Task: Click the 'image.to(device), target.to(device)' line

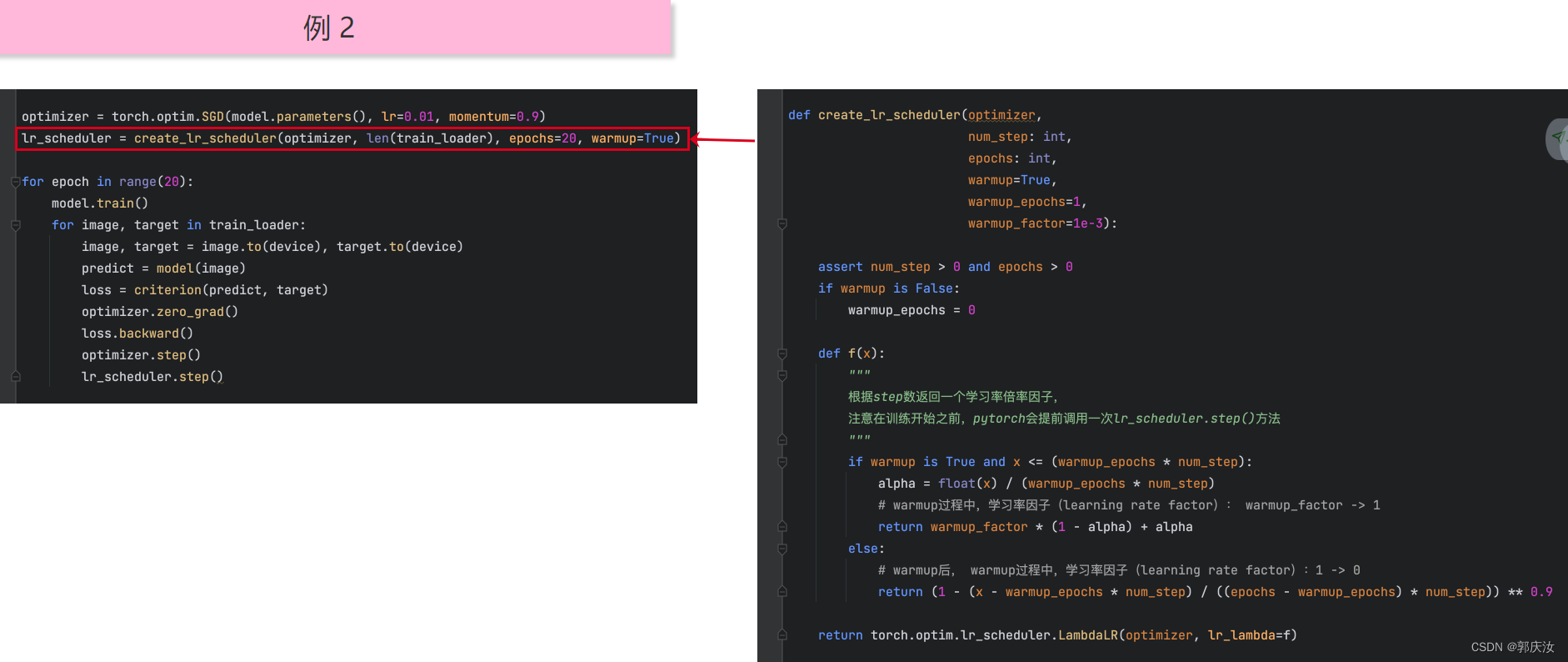Action: [272, 247]
